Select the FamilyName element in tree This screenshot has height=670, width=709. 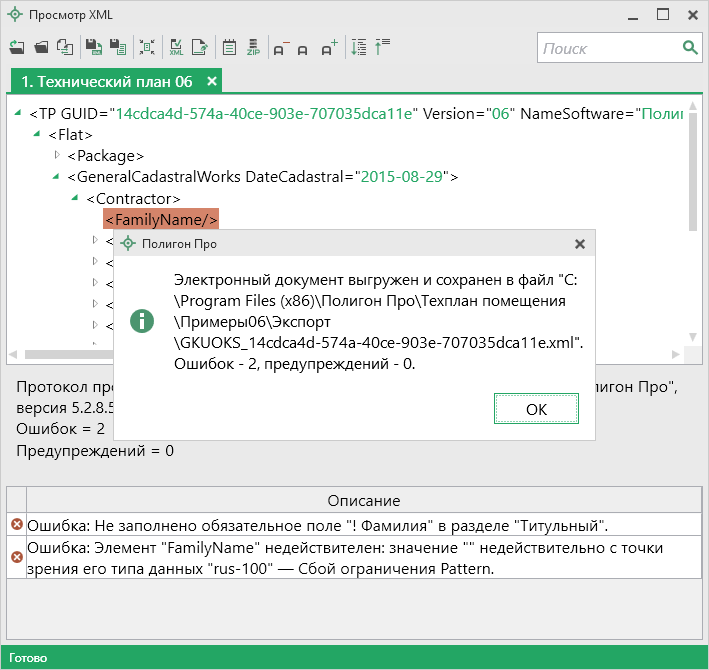pyautogui.click(x=161, y=220)
